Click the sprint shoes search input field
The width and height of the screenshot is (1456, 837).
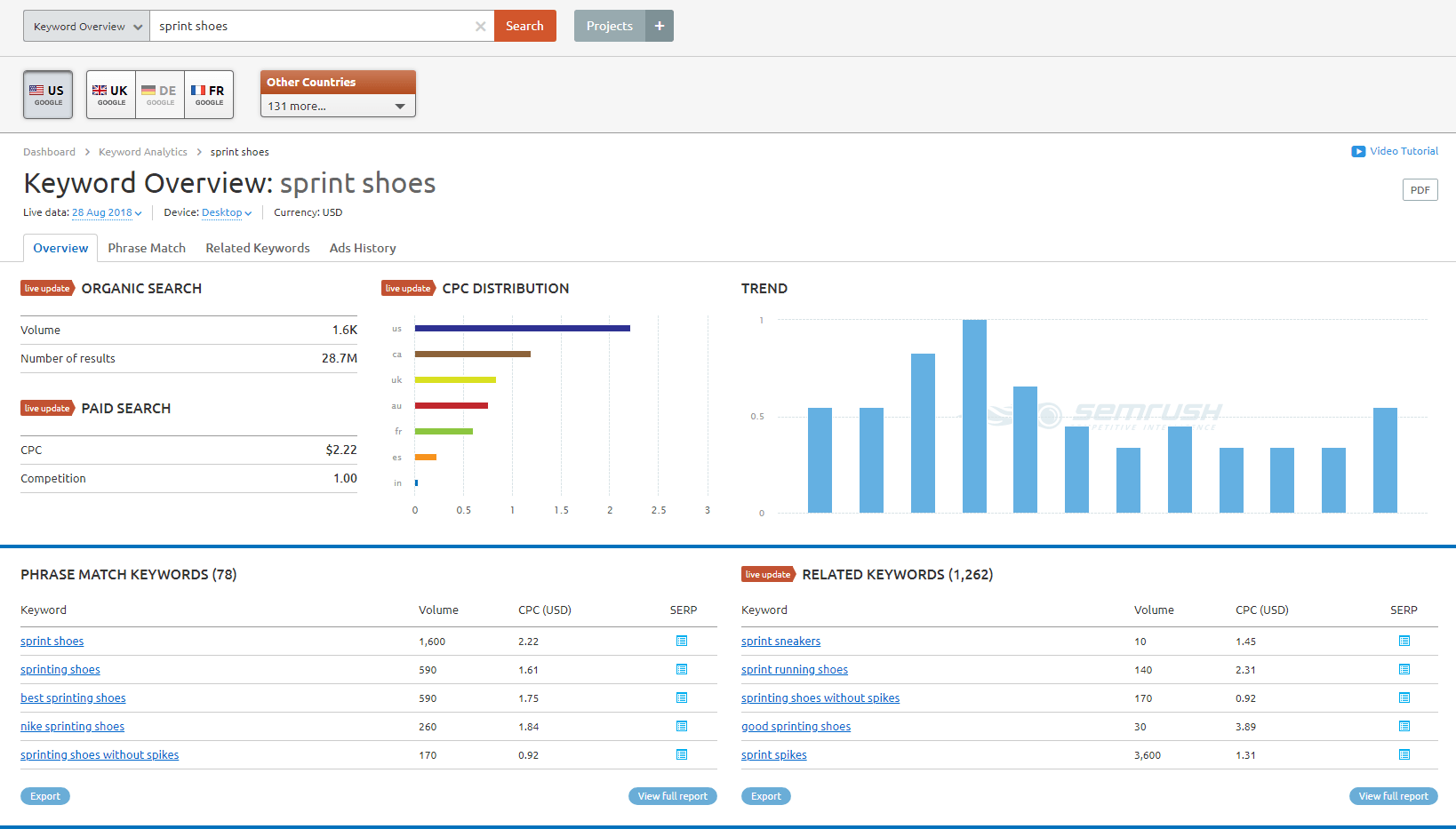[x=316, y=27]
